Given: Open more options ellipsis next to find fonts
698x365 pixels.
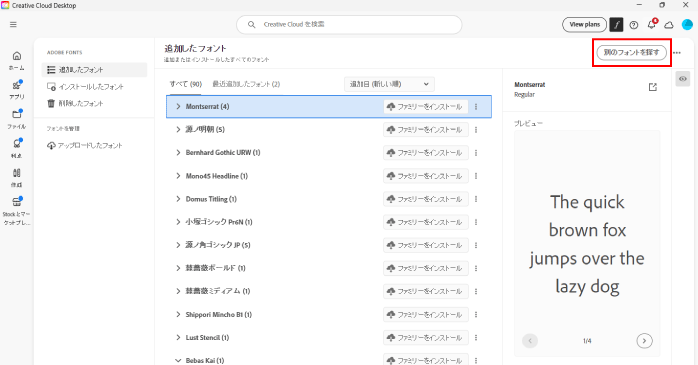Looking at the screenshot, I should pos(677,53).
